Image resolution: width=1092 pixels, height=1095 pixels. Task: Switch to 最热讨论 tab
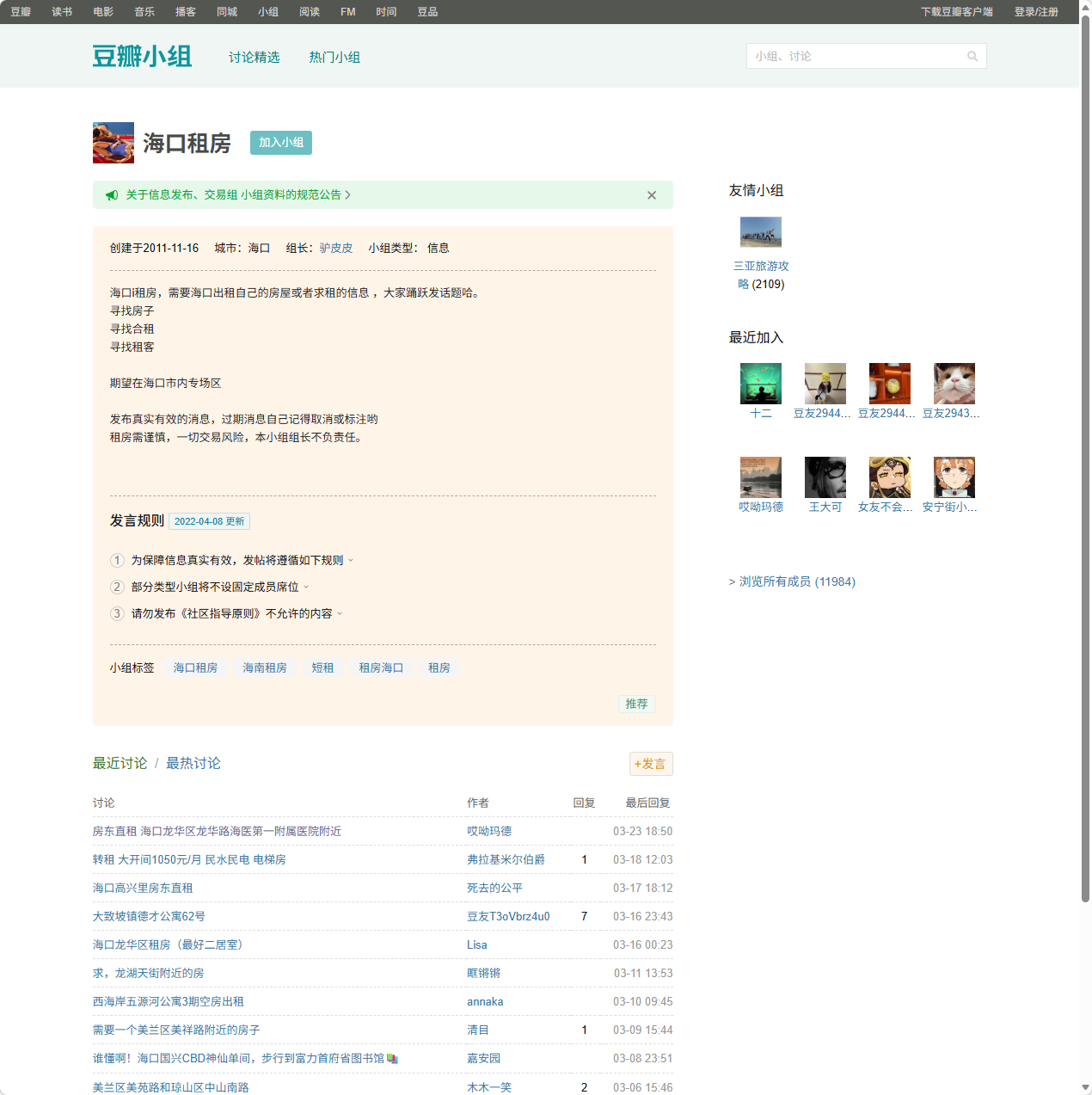193,764
